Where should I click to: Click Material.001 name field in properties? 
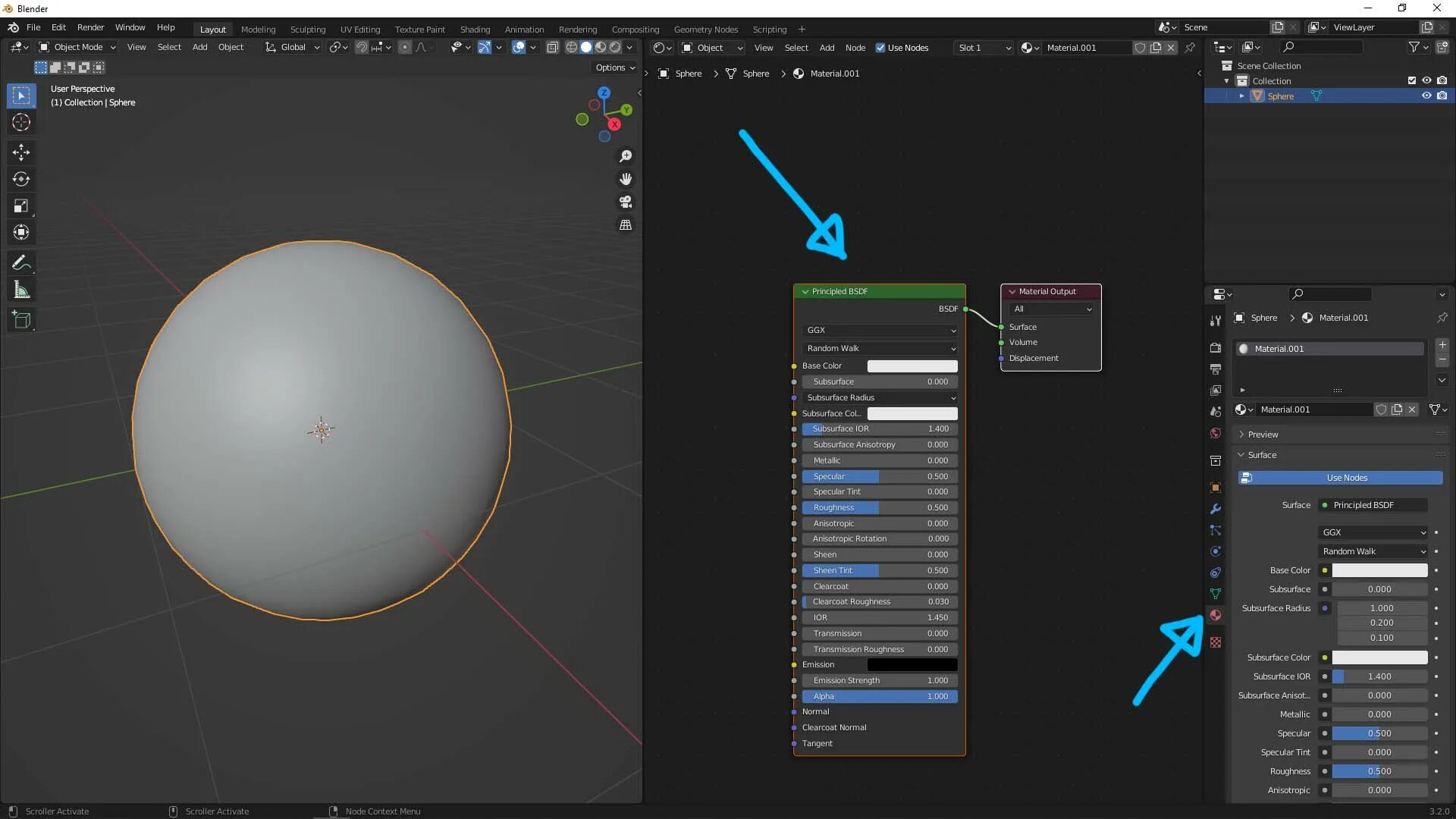coord(1315,409)
